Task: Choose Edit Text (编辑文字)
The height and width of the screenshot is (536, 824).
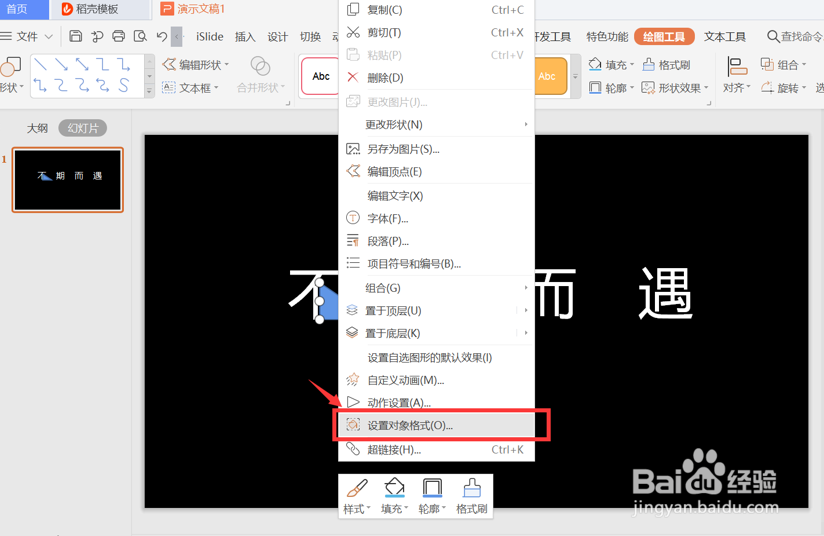Action: (436, 196)
